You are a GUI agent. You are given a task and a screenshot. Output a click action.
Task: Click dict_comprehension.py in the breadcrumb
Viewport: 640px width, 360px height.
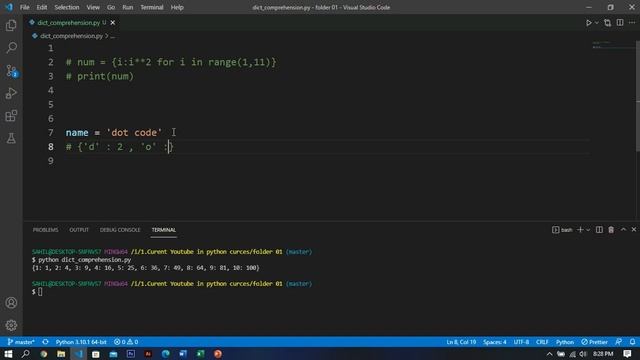pyautogui.click(x=71, y=36)
